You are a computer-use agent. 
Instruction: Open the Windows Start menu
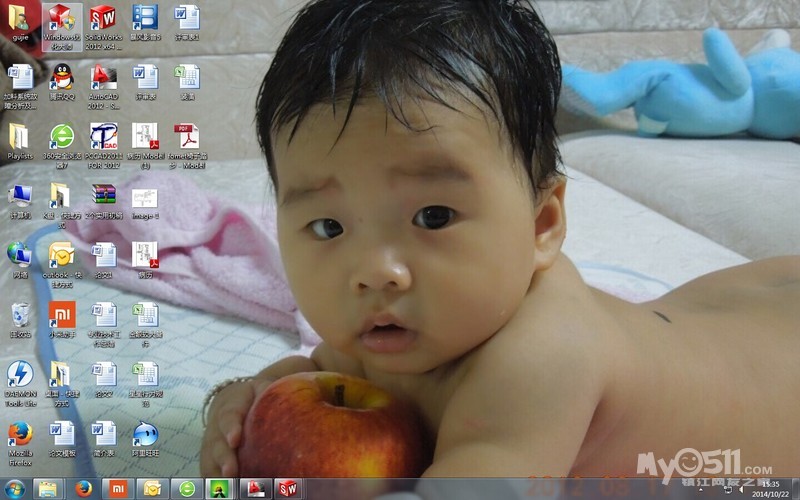point(14,490)
